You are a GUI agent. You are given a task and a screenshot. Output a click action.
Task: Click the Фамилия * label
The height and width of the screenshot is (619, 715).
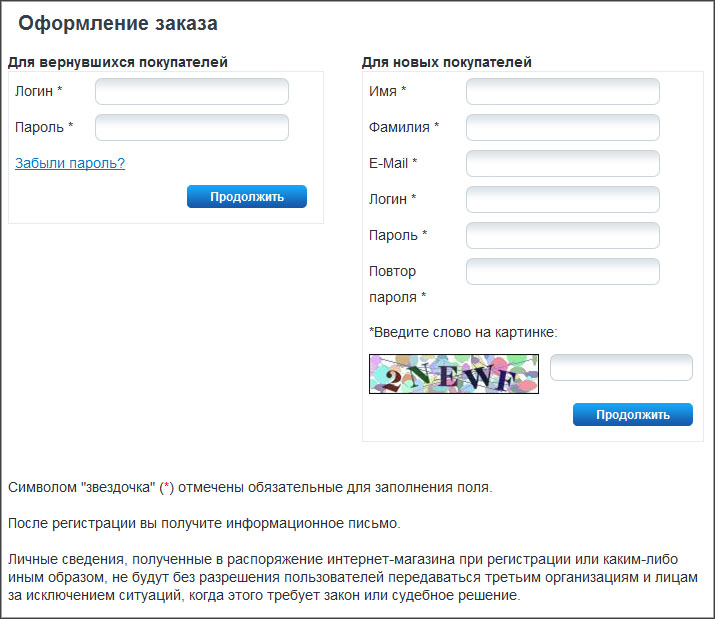tap(404, 127)
